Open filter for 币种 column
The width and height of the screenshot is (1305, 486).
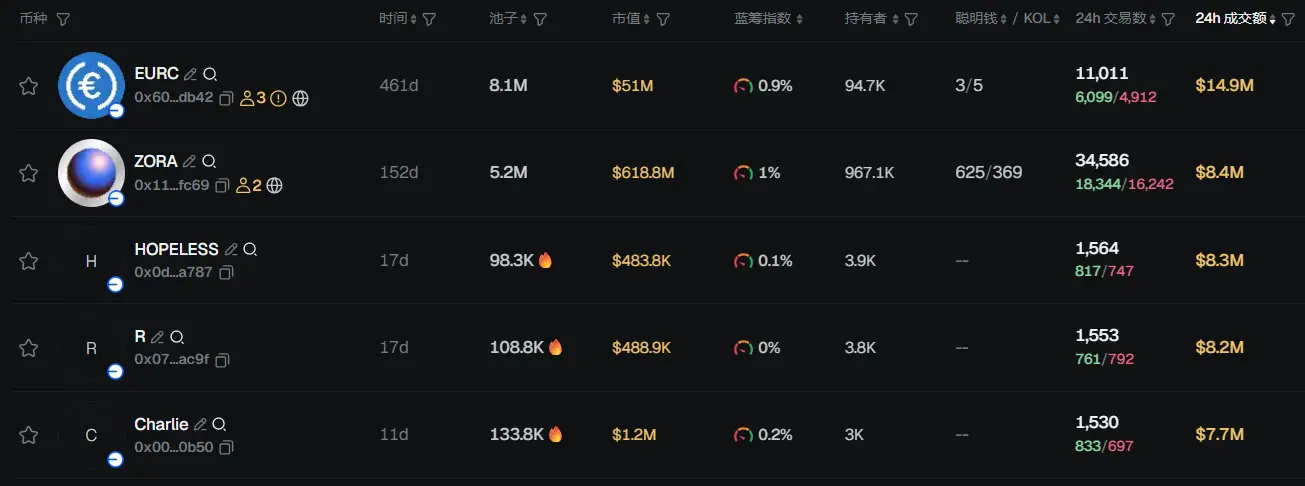pos(63,19)
